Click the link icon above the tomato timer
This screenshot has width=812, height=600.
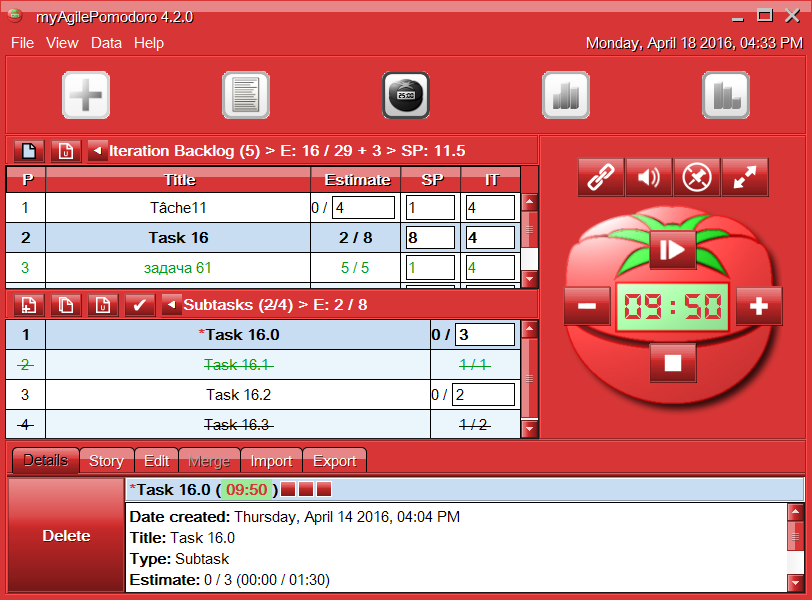click(601, 177)
